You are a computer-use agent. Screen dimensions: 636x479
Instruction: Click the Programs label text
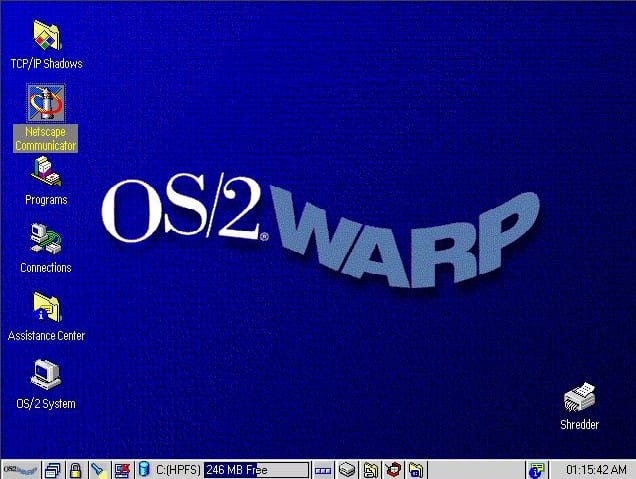[x=46, y=200]
